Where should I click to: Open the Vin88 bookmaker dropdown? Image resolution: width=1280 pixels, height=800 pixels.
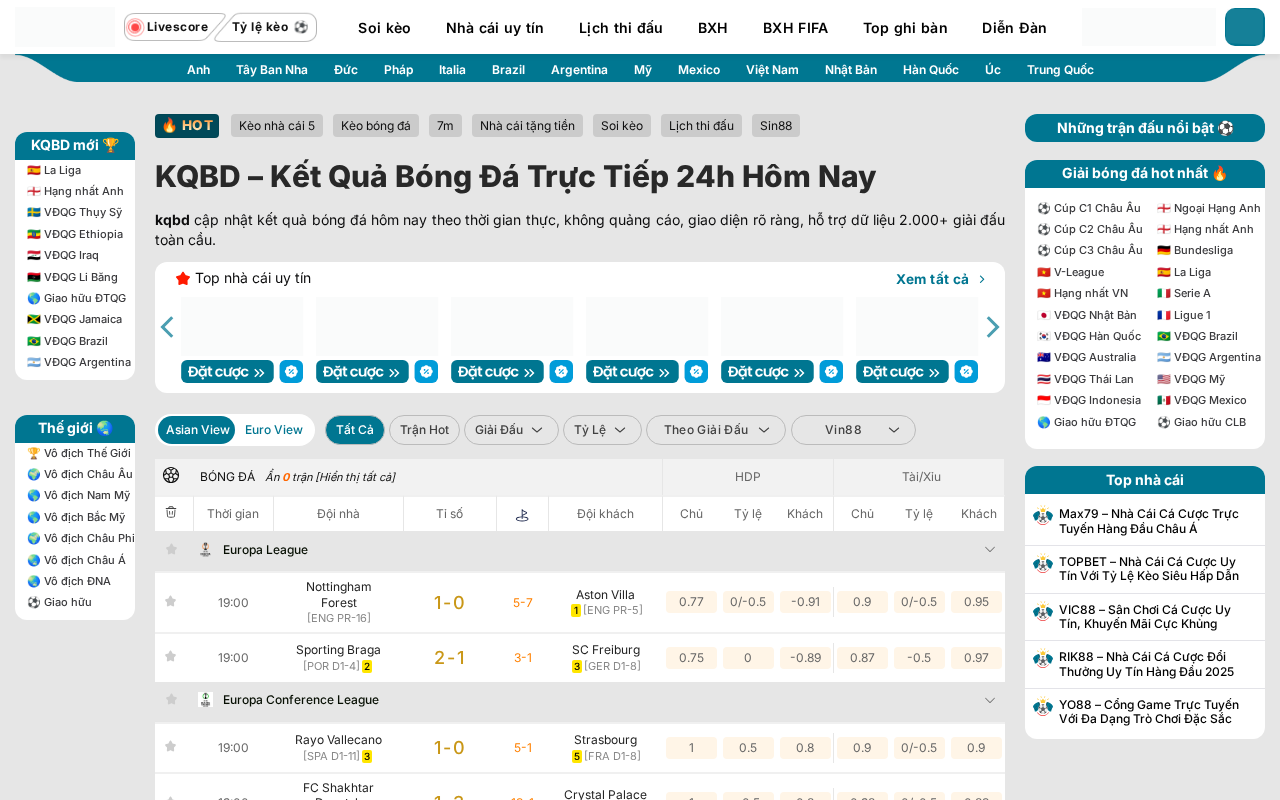(x=853, y=430)
